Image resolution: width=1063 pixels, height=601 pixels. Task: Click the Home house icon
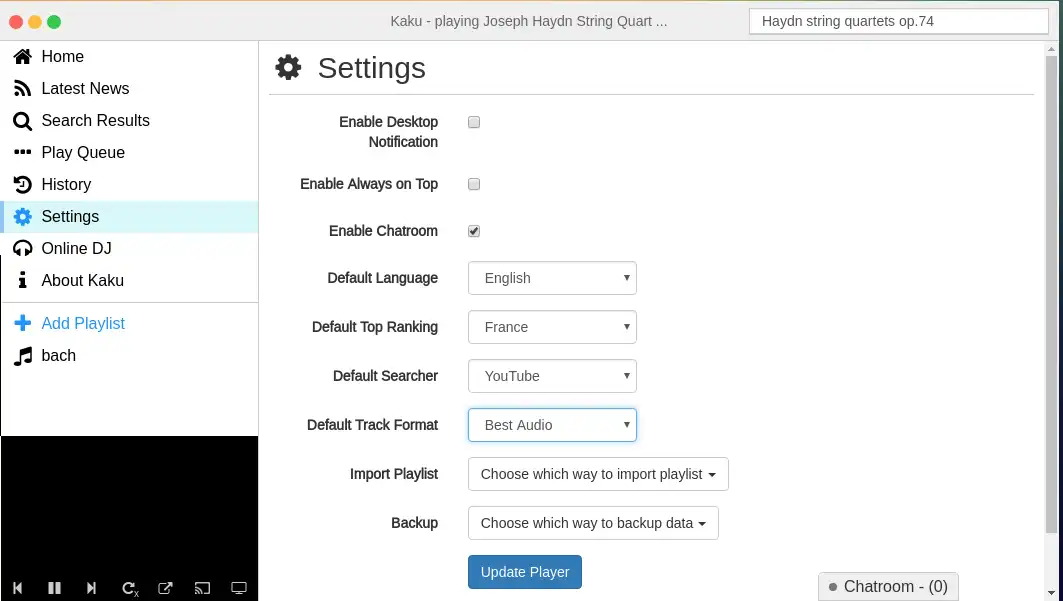(22, 56)
